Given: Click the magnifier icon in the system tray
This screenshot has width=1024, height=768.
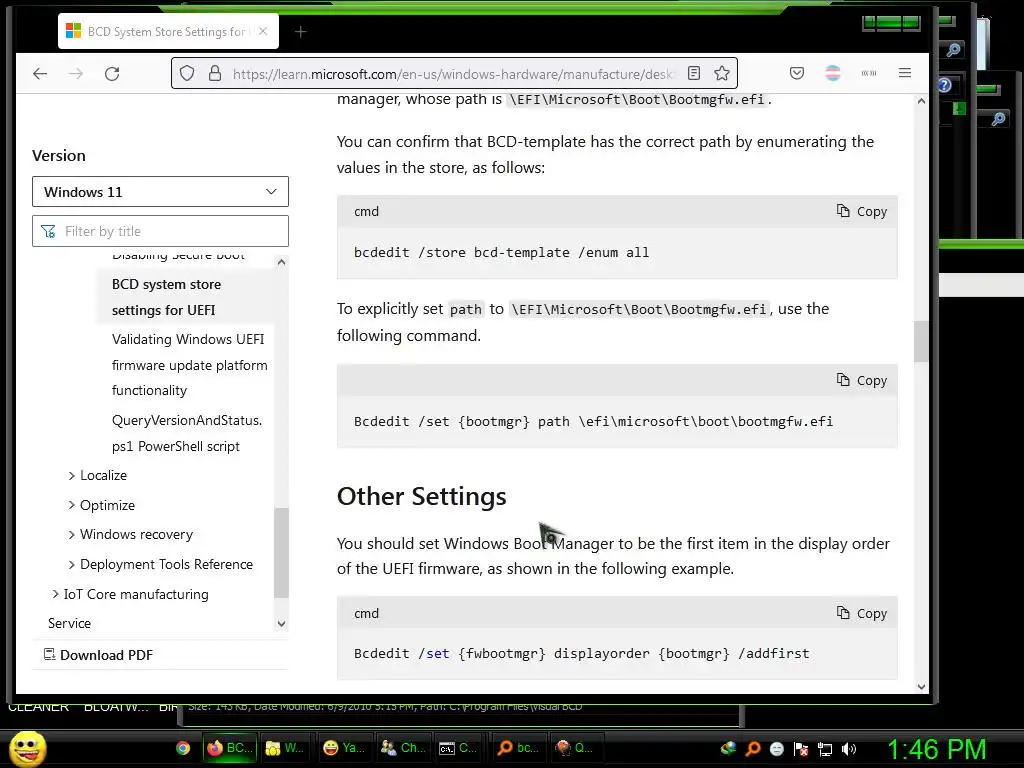Looking at the screenshot, I should point(752,749).
